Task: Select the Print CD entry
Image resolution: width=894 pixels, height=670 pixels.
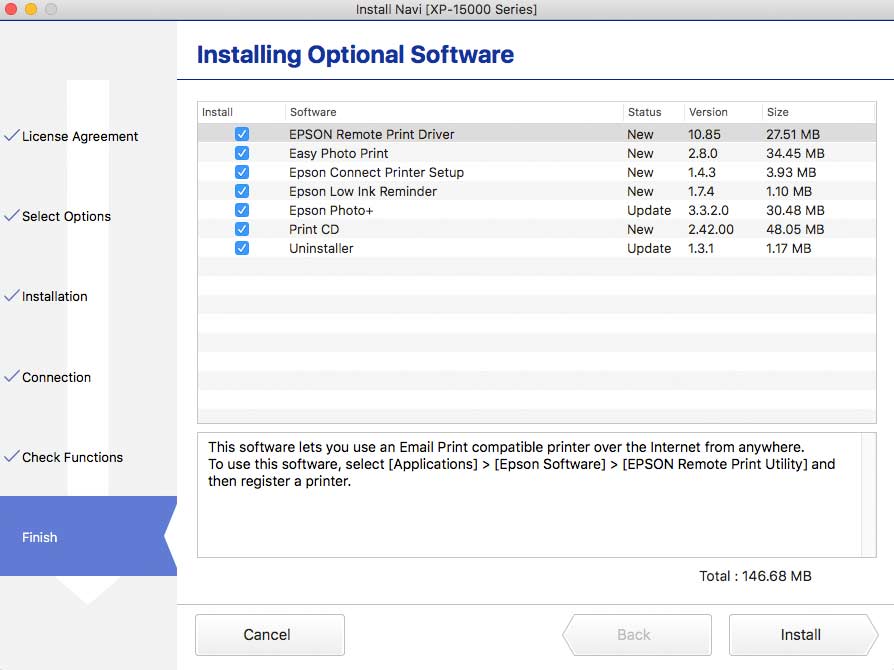Action: click(x=314, y=229)
